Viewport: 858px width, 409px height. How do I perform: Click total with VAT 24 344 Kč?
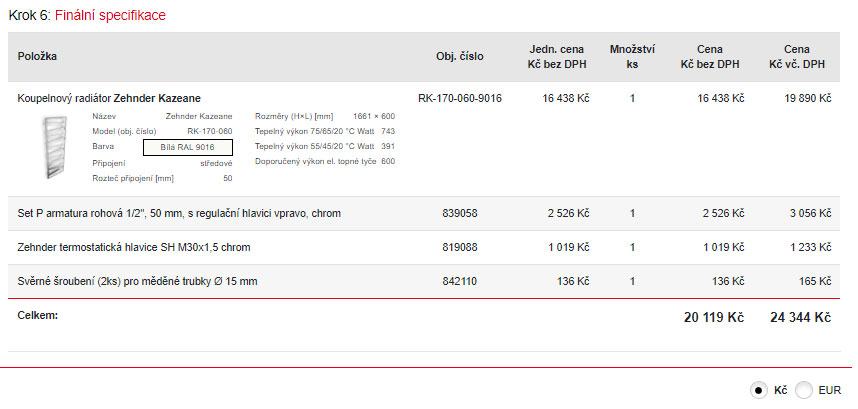point(801,318)
